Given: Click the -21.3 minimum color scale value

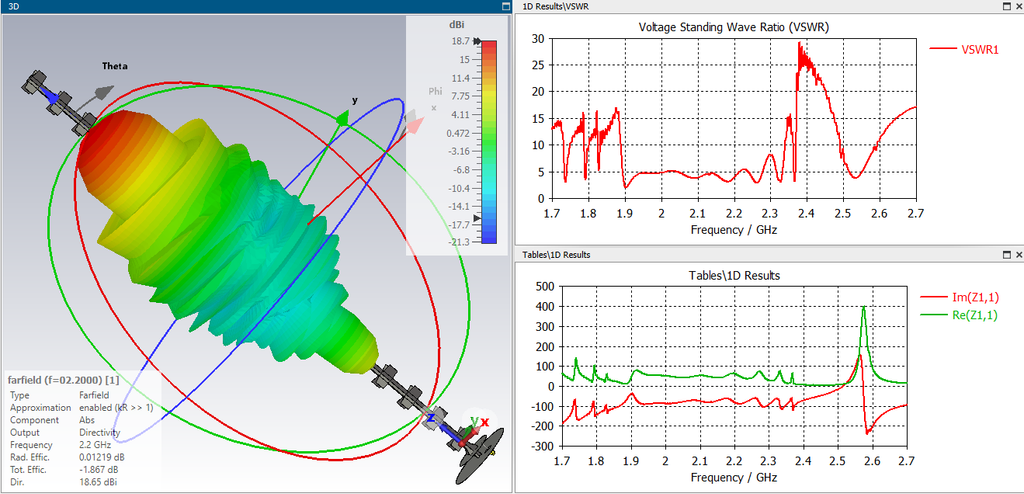Looking at the screenshot, I should (458, 242).
